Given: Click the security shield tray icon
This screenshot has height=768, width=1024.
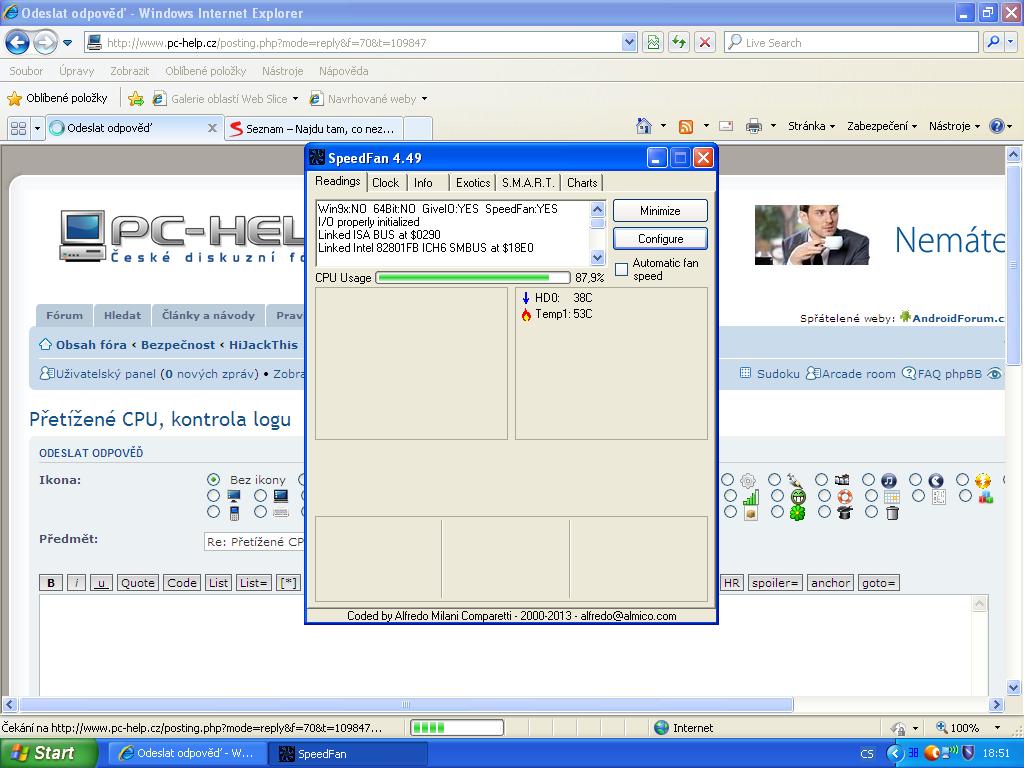Looking at the screenshot, I should tap(968, 753).
